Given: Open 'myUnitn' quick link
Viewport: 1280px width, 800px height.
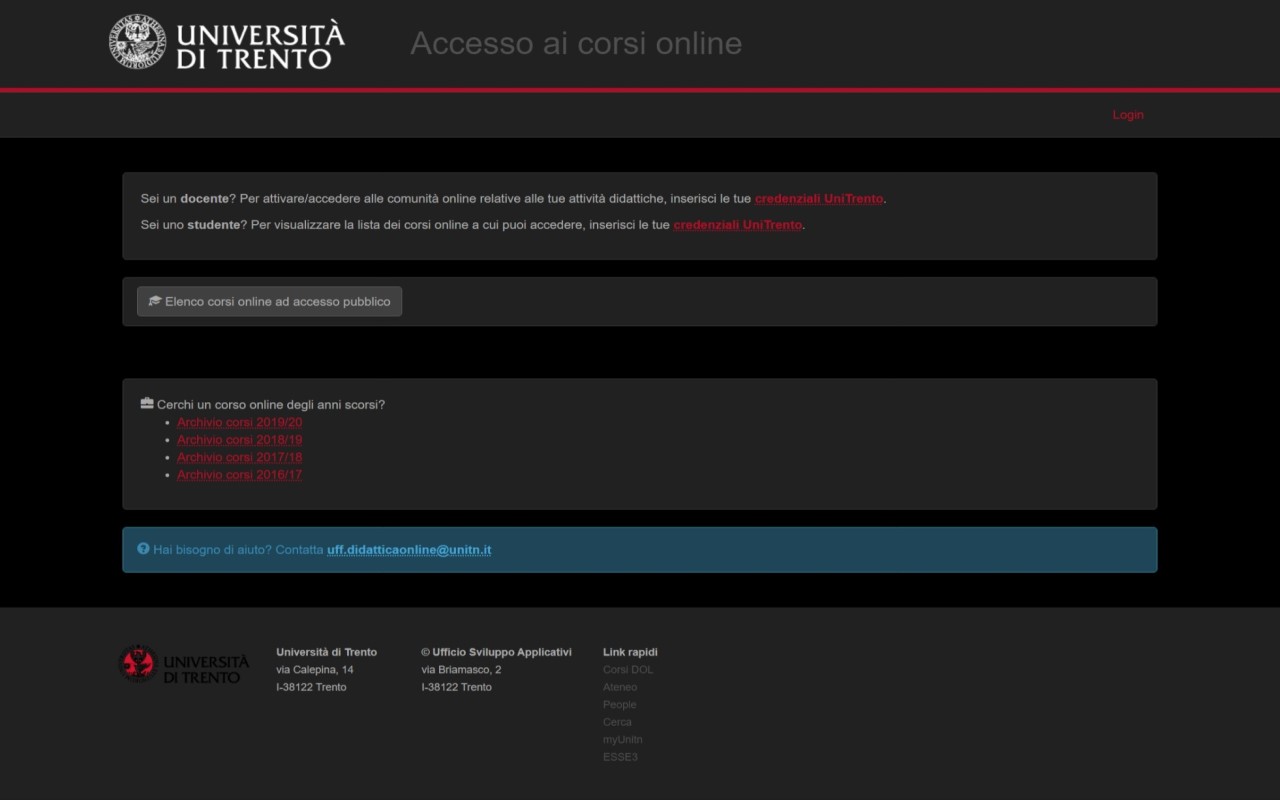Looking at the screenshot, I should pyautogui.click(x=623, y=740).
